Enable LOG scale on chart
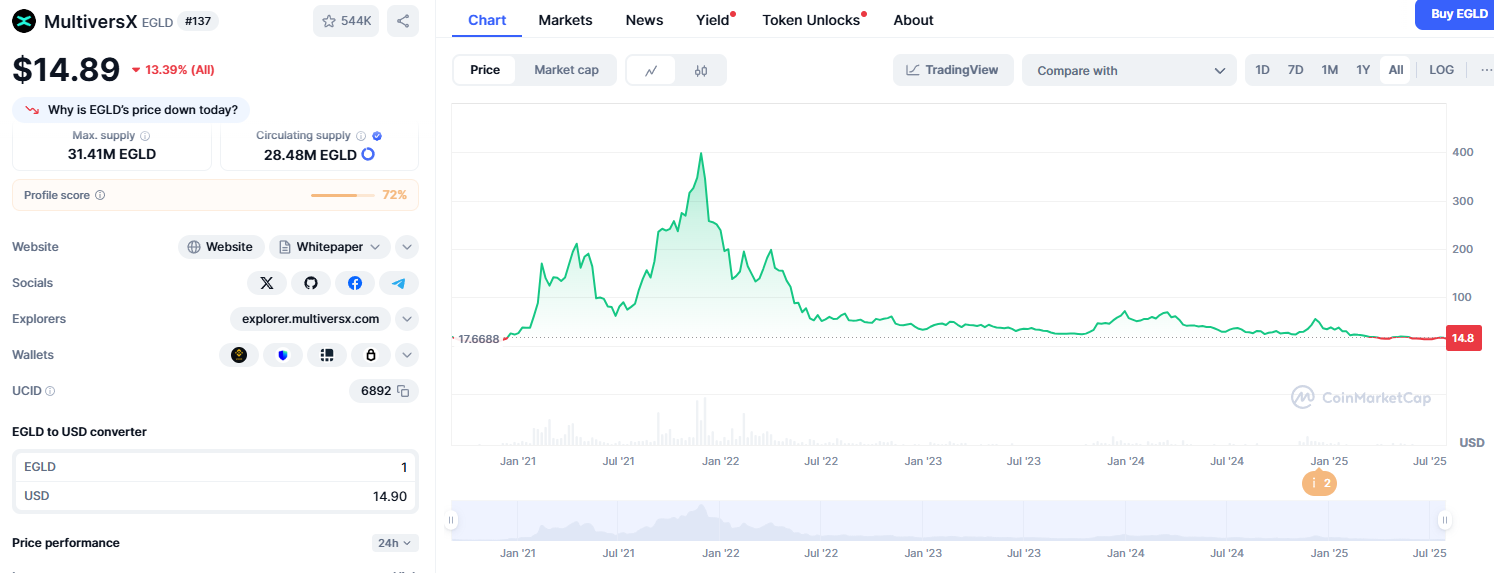1494x573 pixels. 1441,70
